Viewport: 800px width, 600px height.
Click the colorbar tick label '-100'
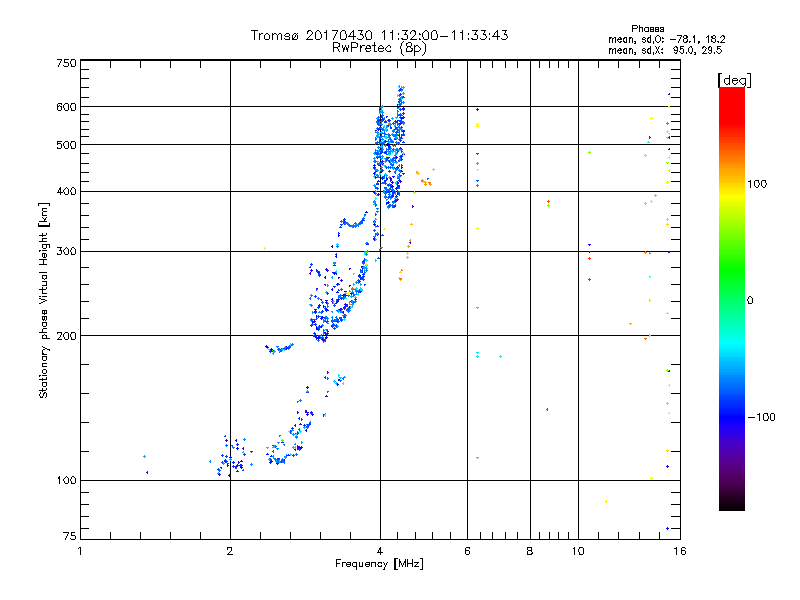(761, 417)
